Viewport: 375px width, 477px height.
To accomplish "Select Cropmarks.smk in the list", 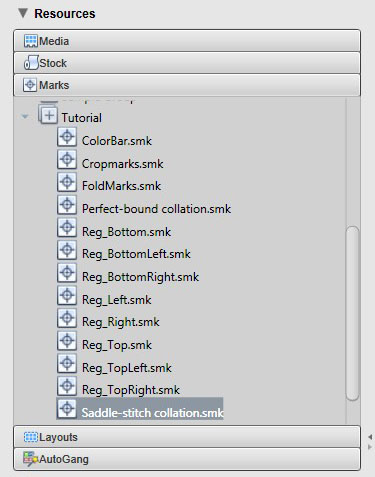I will [123, 164].
